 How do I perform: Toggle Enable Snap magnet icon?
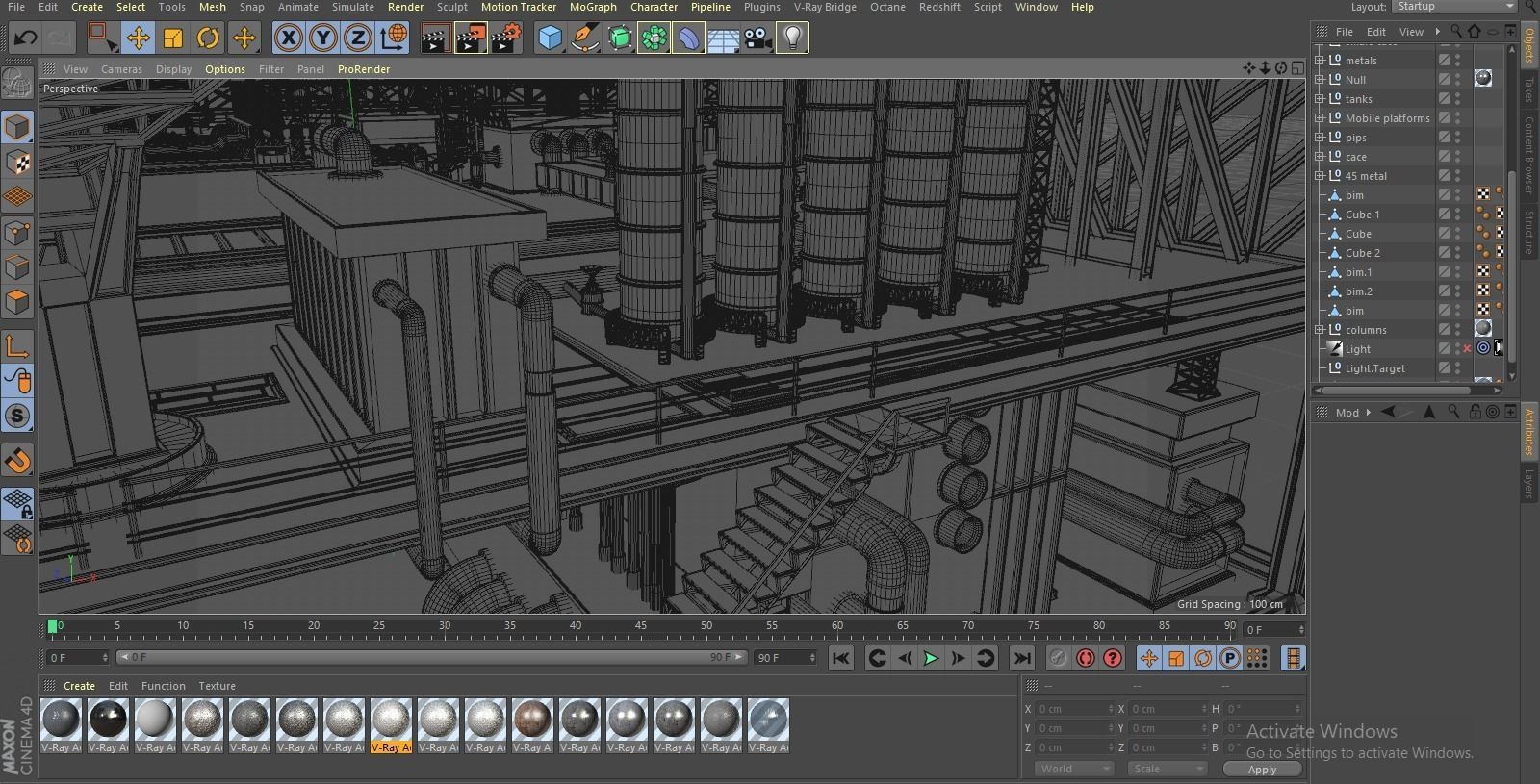coord(18,461)
